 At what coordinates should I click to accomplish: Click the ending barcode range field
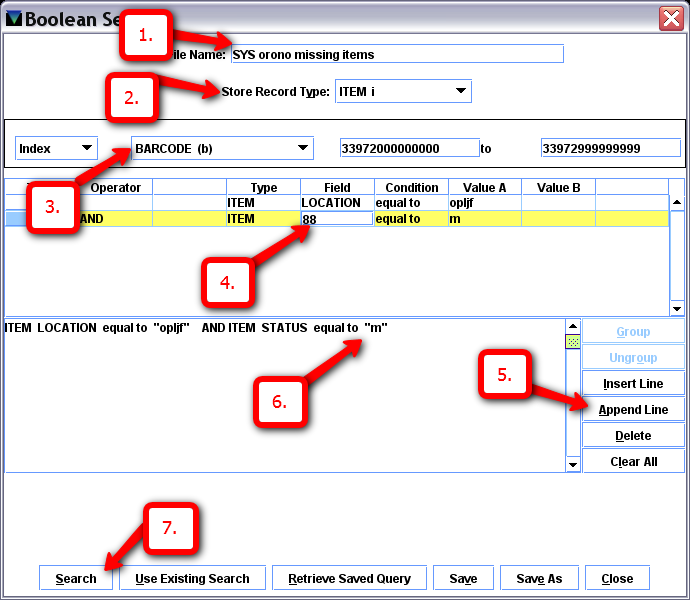(x=610, y=148)
